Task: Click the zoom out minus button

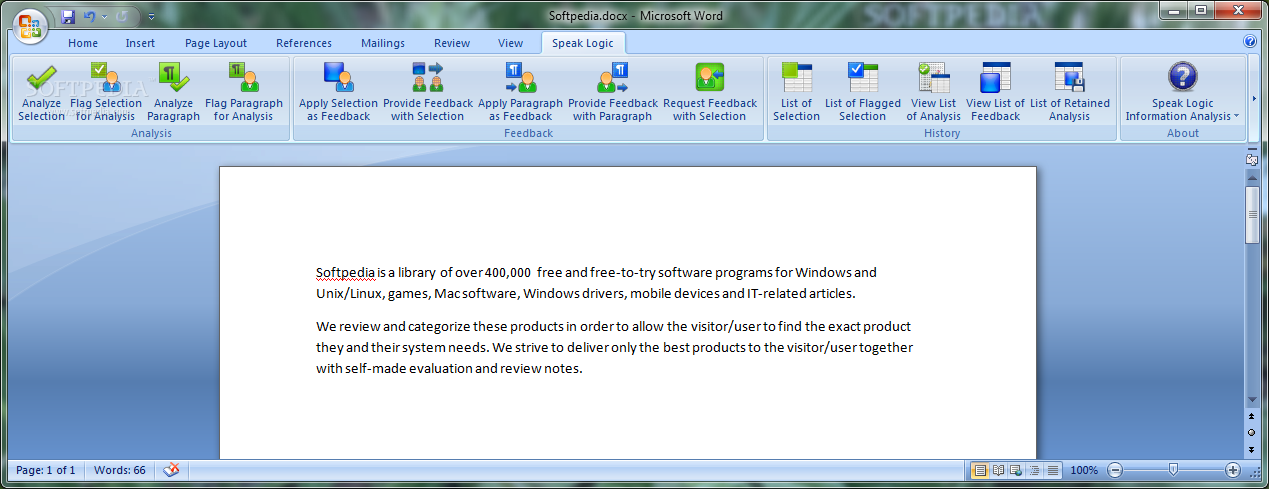Action: (x=1115, y=470)
